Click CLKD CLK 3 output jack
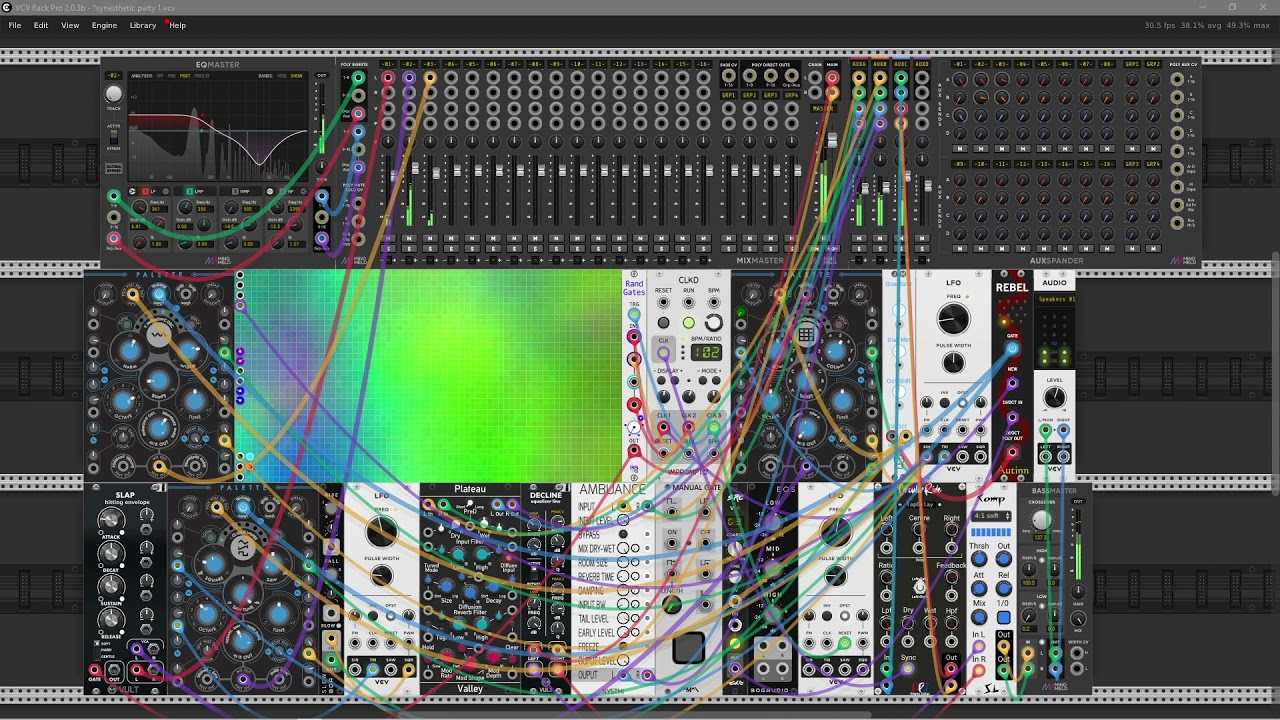 point(714,427)
